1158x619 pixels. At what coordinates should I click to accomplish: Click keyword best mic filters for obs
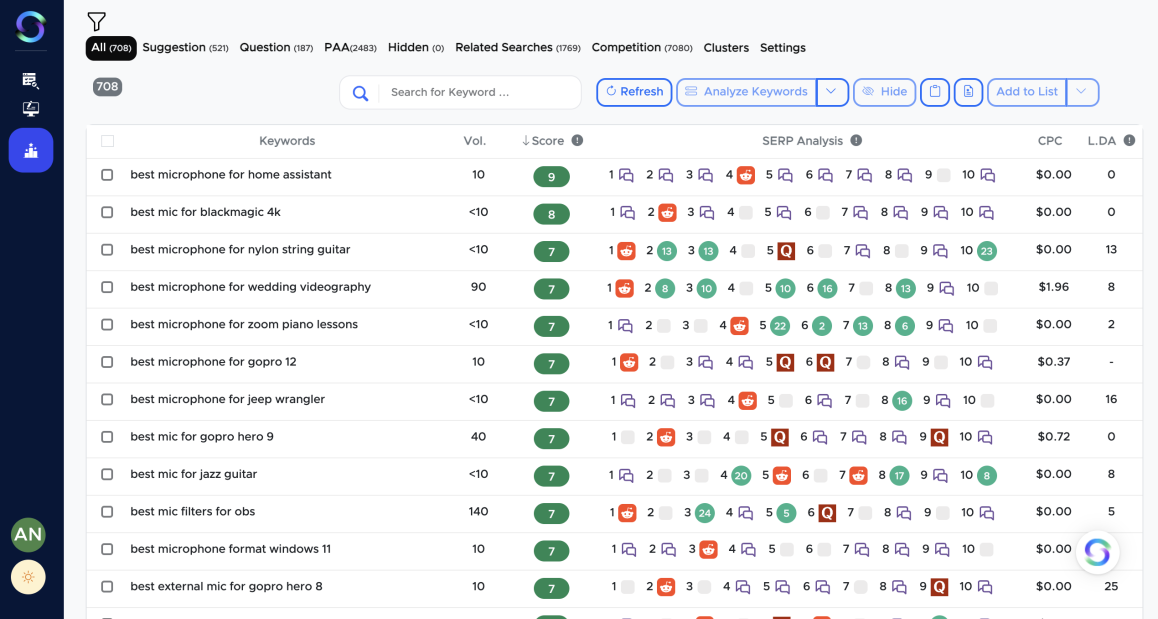click(x=193, y=511)
